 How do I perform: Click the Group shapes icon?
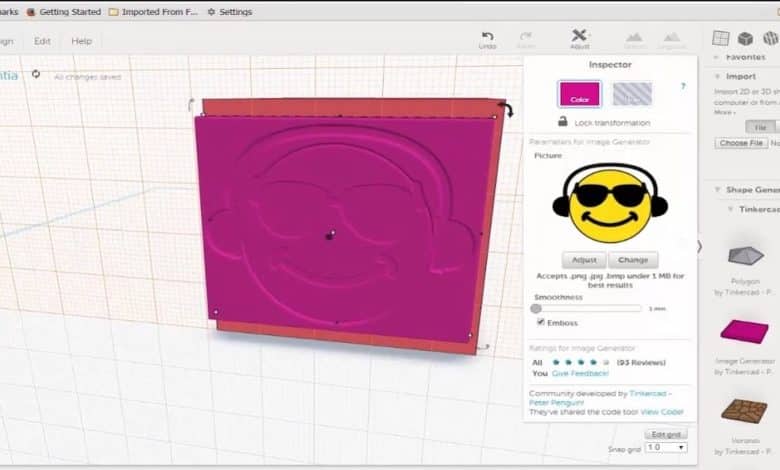tap(634, 37)
